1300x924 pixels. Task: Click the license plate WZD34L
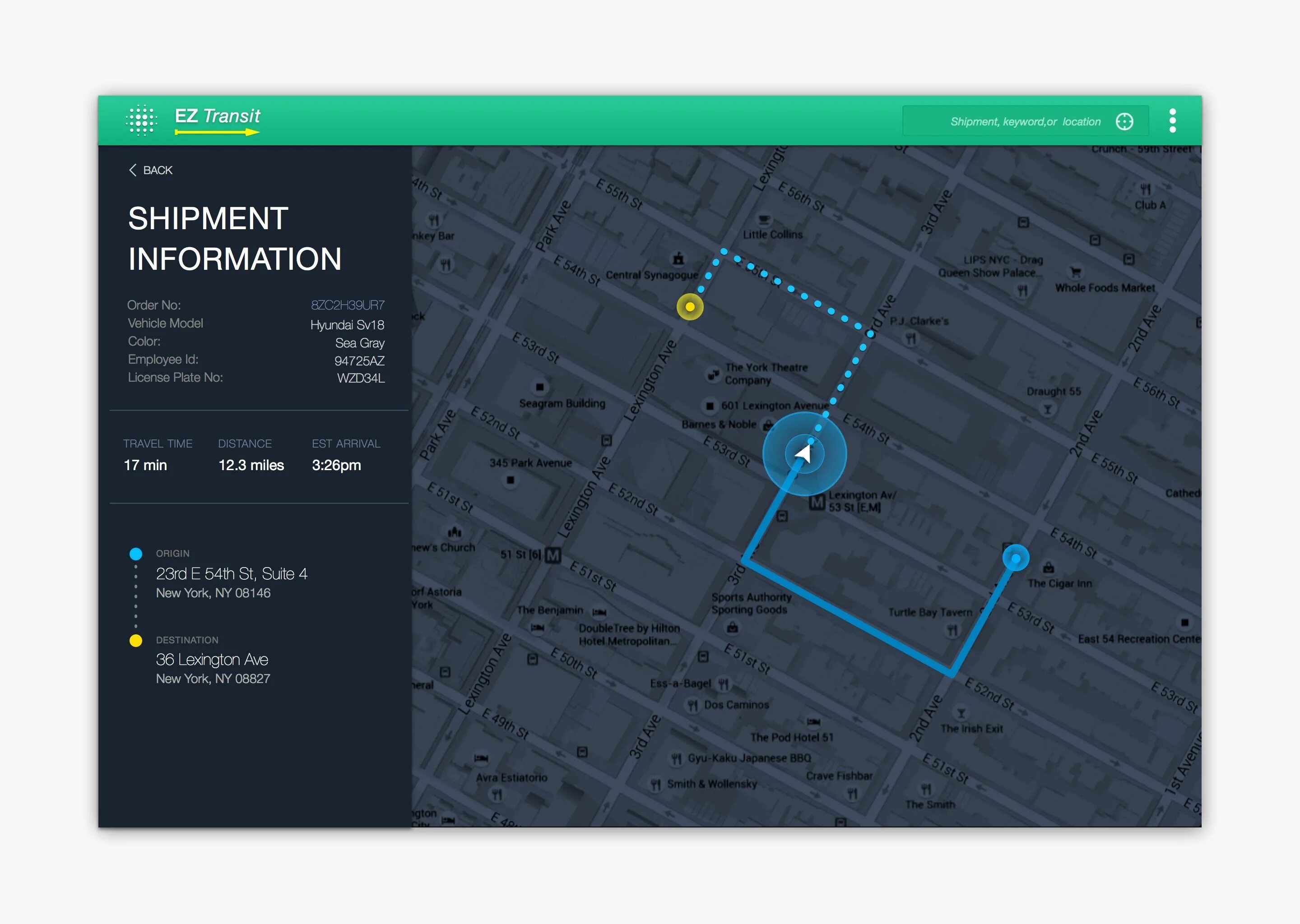[361, 379]
